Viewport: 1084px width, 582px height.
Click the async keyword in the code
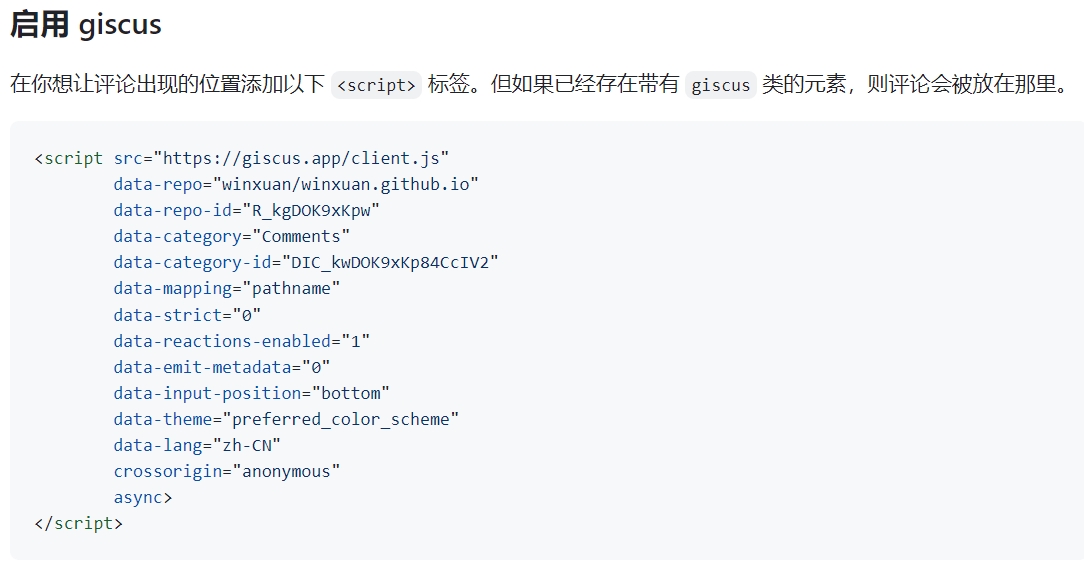[138, 497]
